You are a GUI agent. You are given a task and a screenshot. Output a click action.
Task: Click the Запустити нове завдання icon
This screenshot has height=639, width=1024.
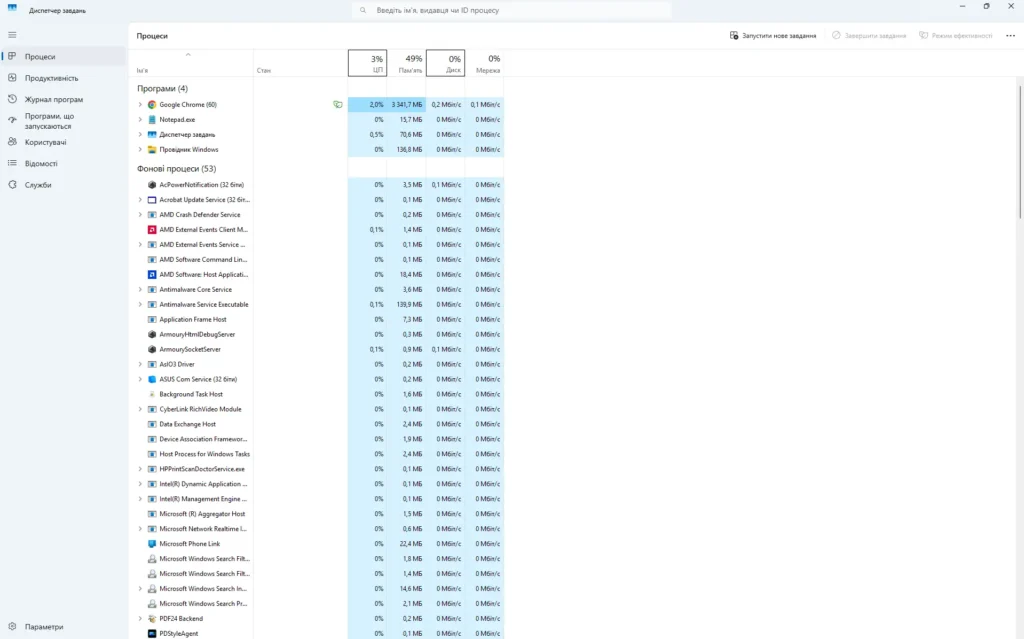coord(734,36)
